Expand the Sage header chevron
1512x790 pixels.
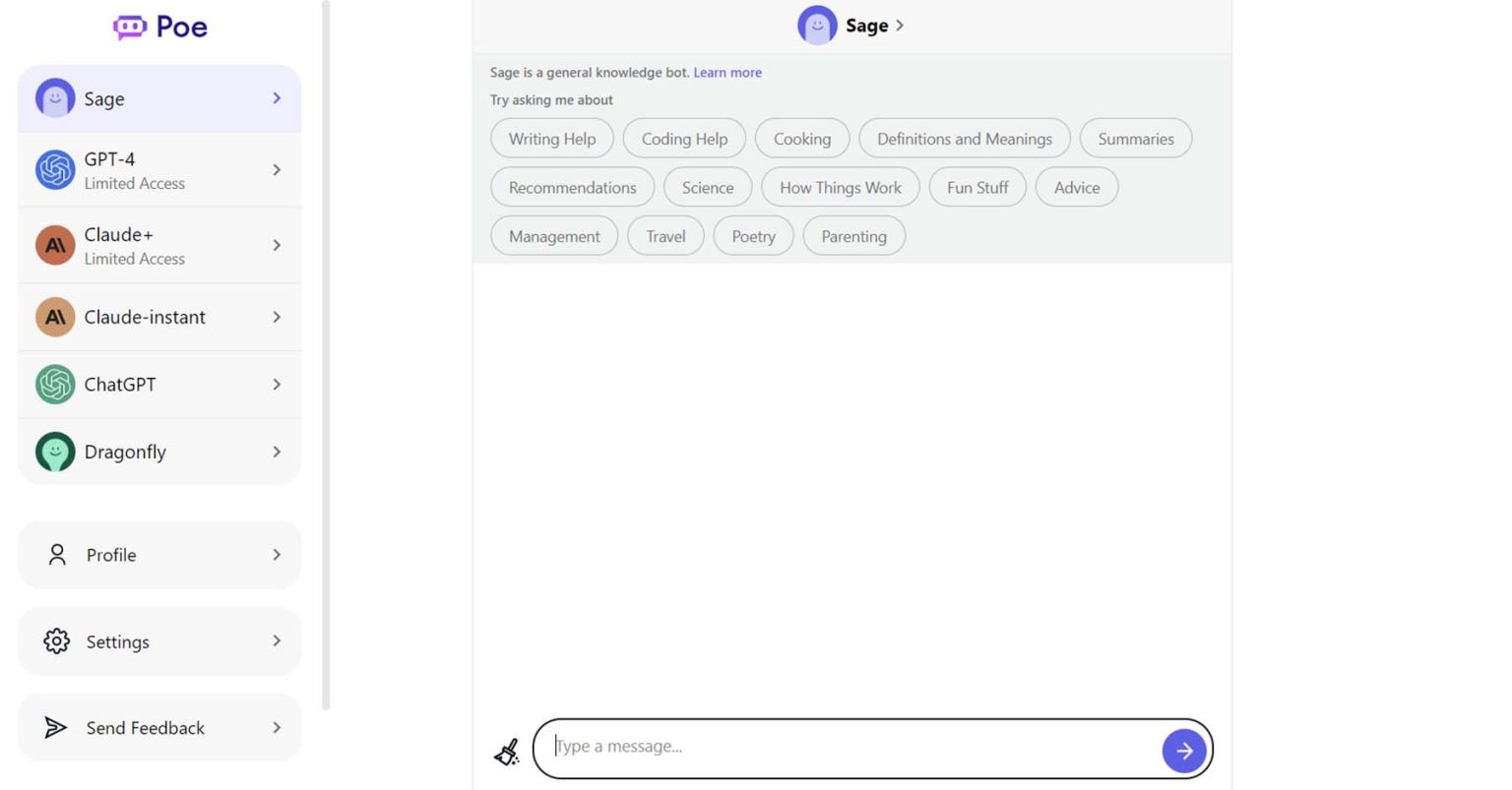pos(899,26)
